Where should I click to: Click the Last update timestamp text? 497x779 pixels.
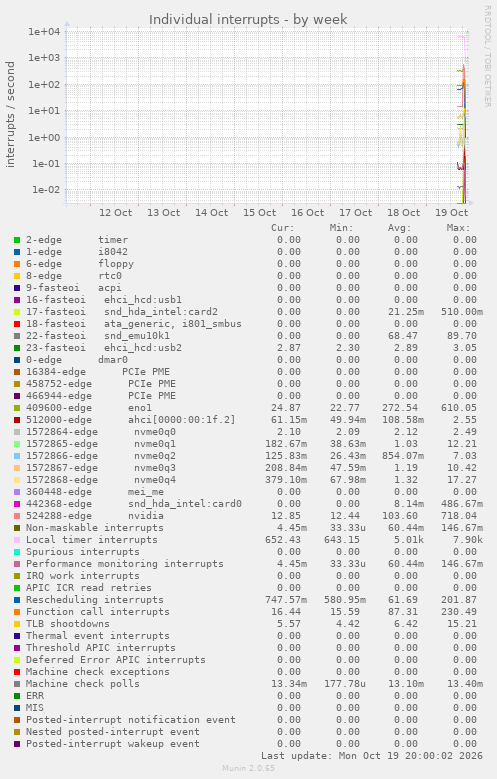[372, 756]
